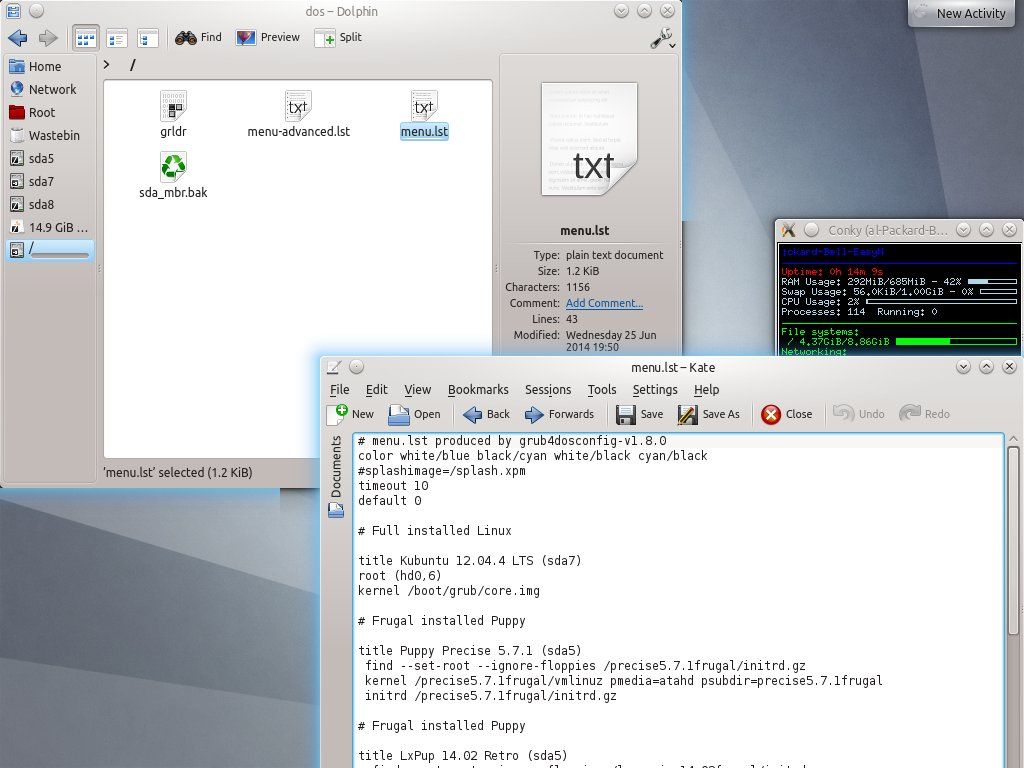The width and height of the screenshot is (1024, 768).
Task: Click Open in Kate toolbar
Action: point(415,414)
